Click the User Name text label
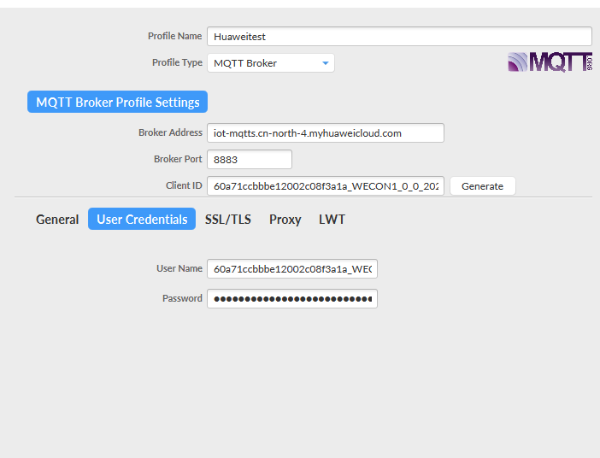 point(179,269)
